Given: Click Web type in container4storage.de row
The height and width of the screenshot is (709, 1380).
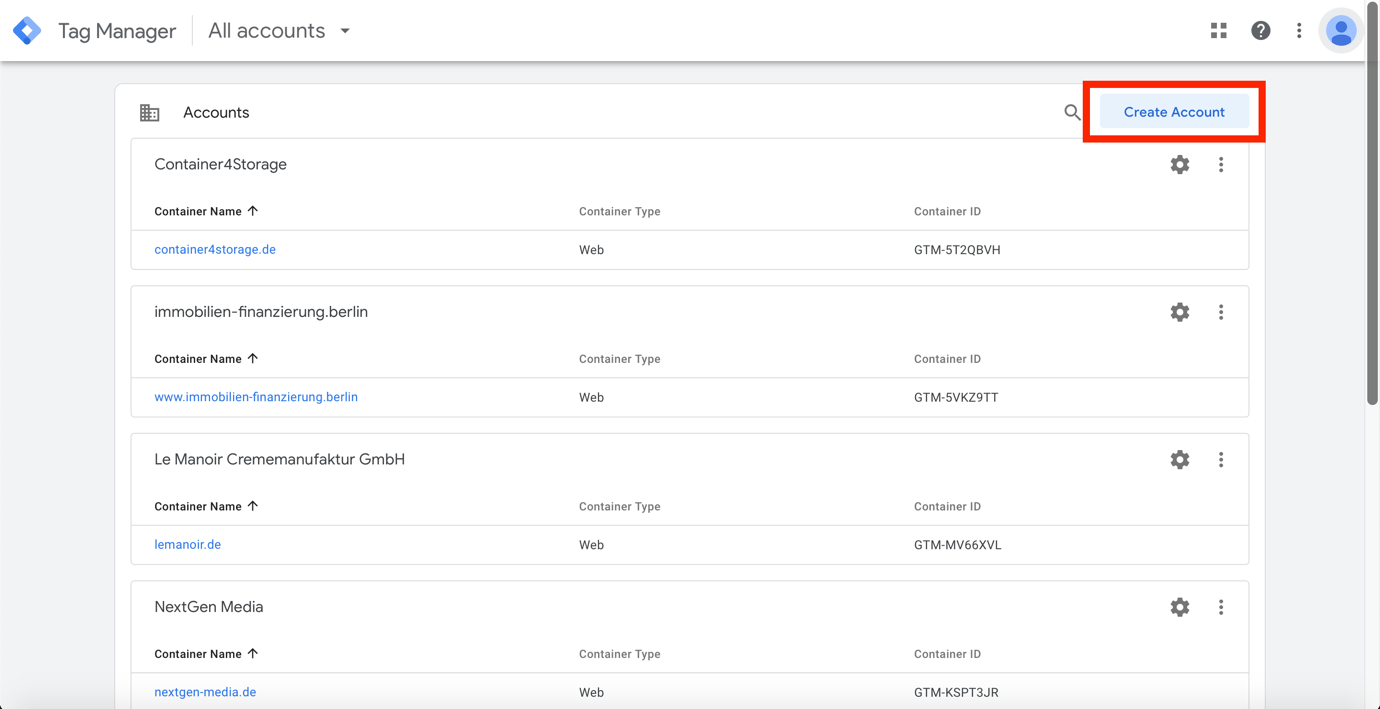Looking at the screenshot, I should click(591, 250).
